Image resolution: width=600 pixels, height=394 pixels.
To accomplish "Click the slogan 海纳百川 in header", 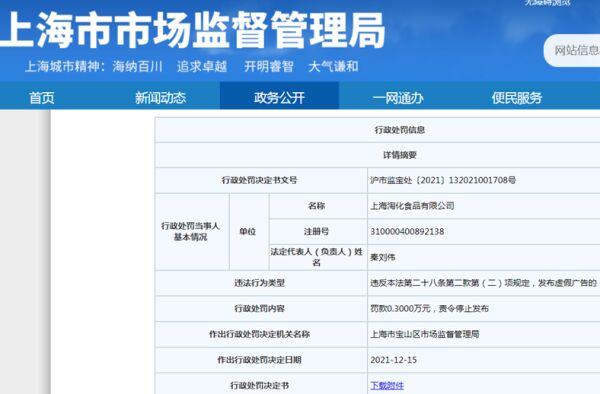I will pyautogui.click(x=138, y=67).
